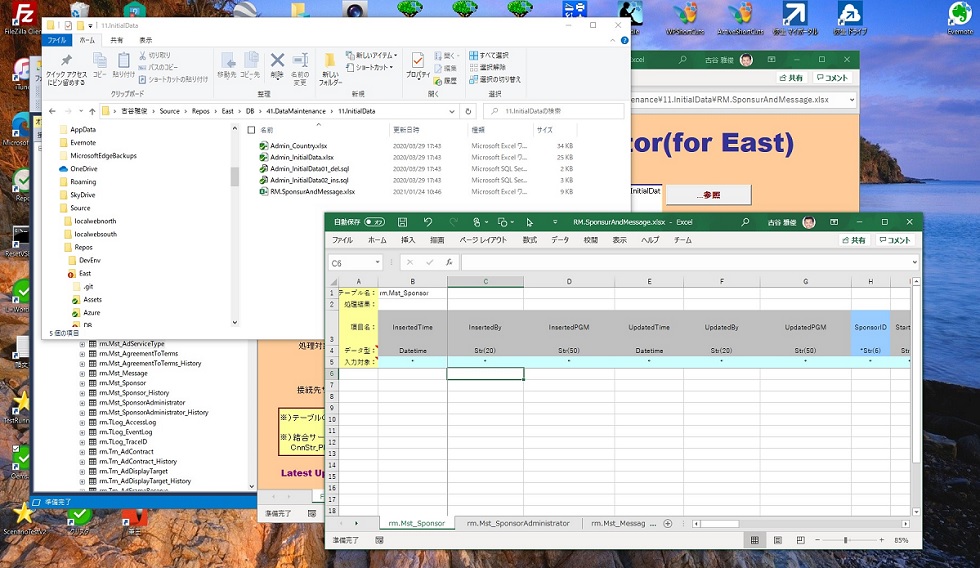Screen dimensions: 980x568
Task: Open Evernote desktop shortcut at top right
Action: [x=959, y=17]
